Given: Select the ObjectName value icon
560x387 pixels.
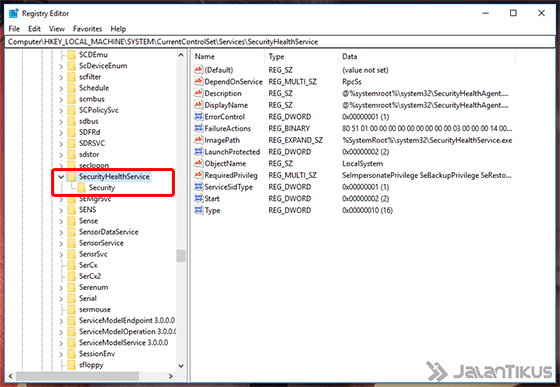Looking at the screenshot, I should pyautogui.click(x=198, y=163).
